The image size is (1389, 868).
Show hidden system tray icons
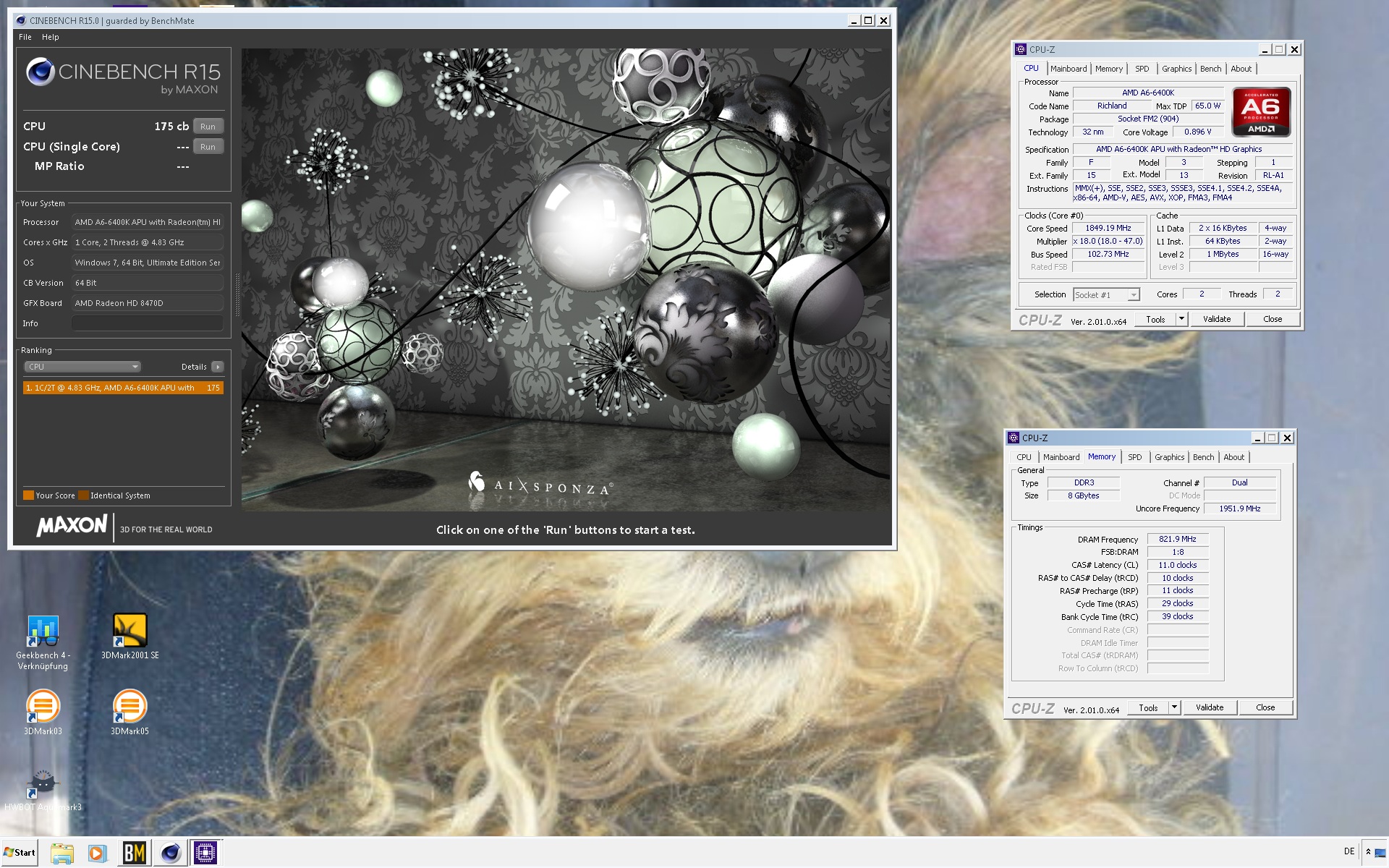[x=1368, y=852]
